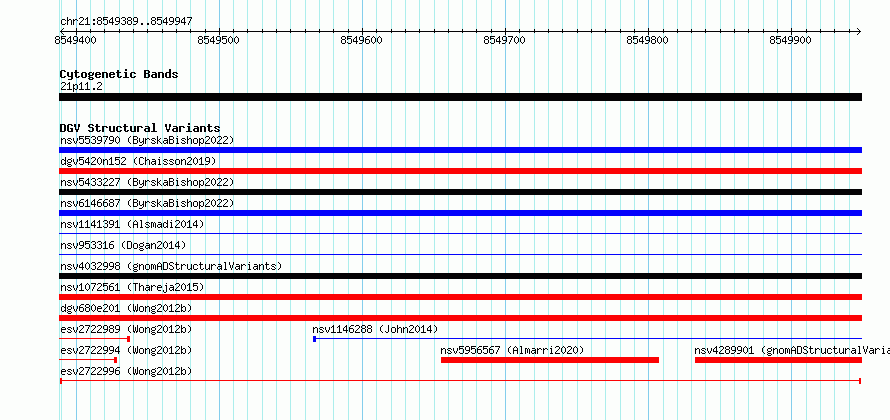Viewport: 890px width, 420px height.
Task: Select the nsv4289901 gnomAD variant label
Action: point(791,350)
